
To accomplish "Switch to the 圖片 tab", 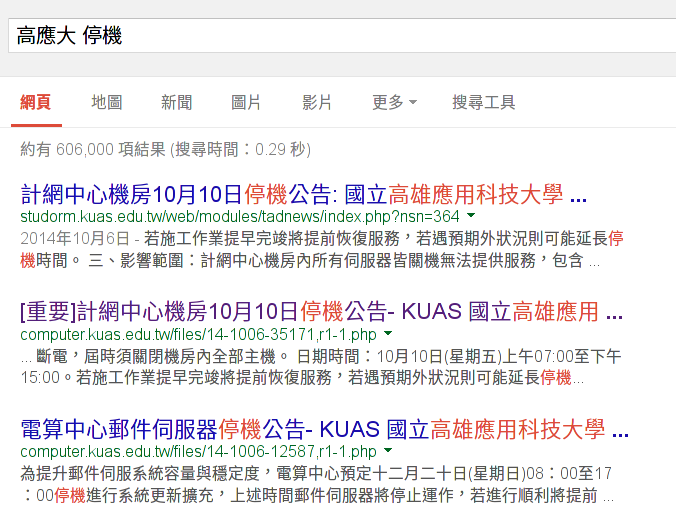I will pos(246,103).
